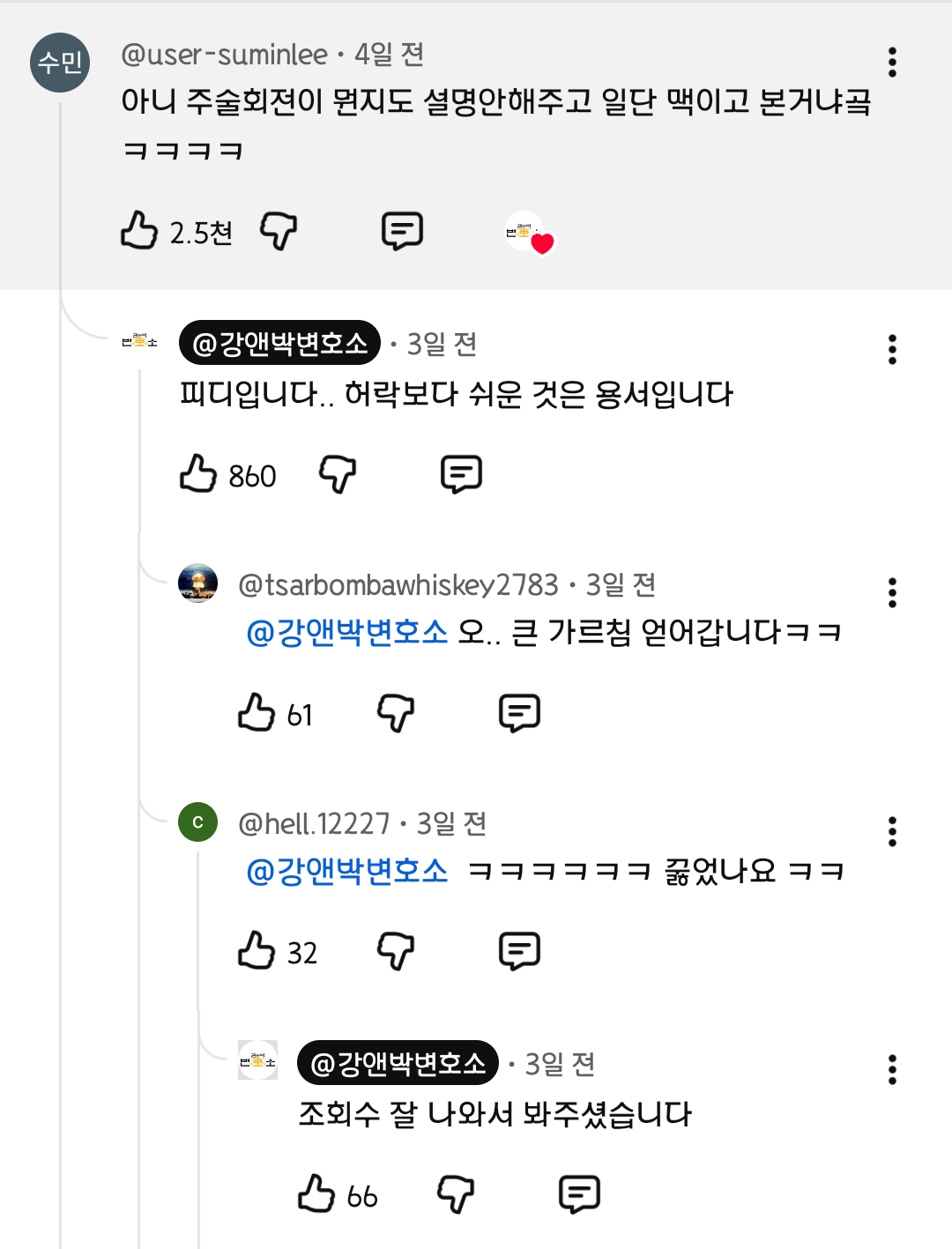Open the @hell.12227 username link
This screenshot has height=1249, width=952.
(x=314, y=823)
